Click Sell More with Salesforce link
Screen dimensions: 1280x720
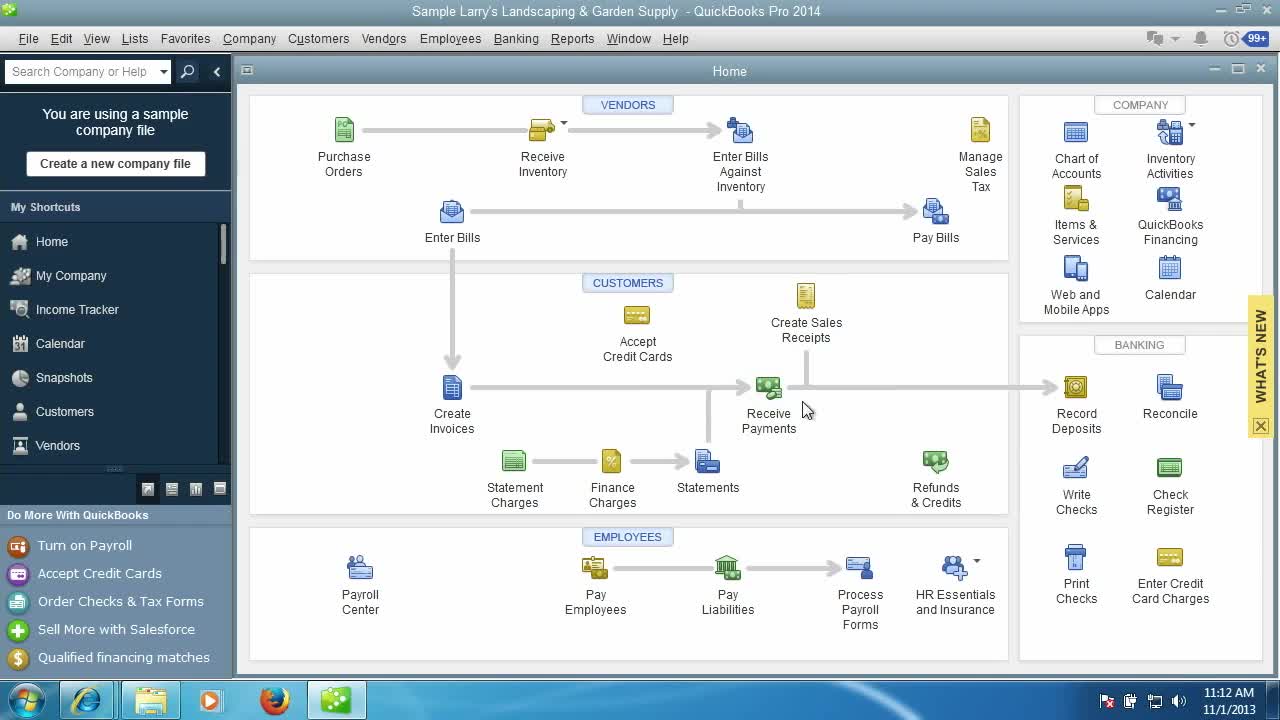click(x=116, y=629)
